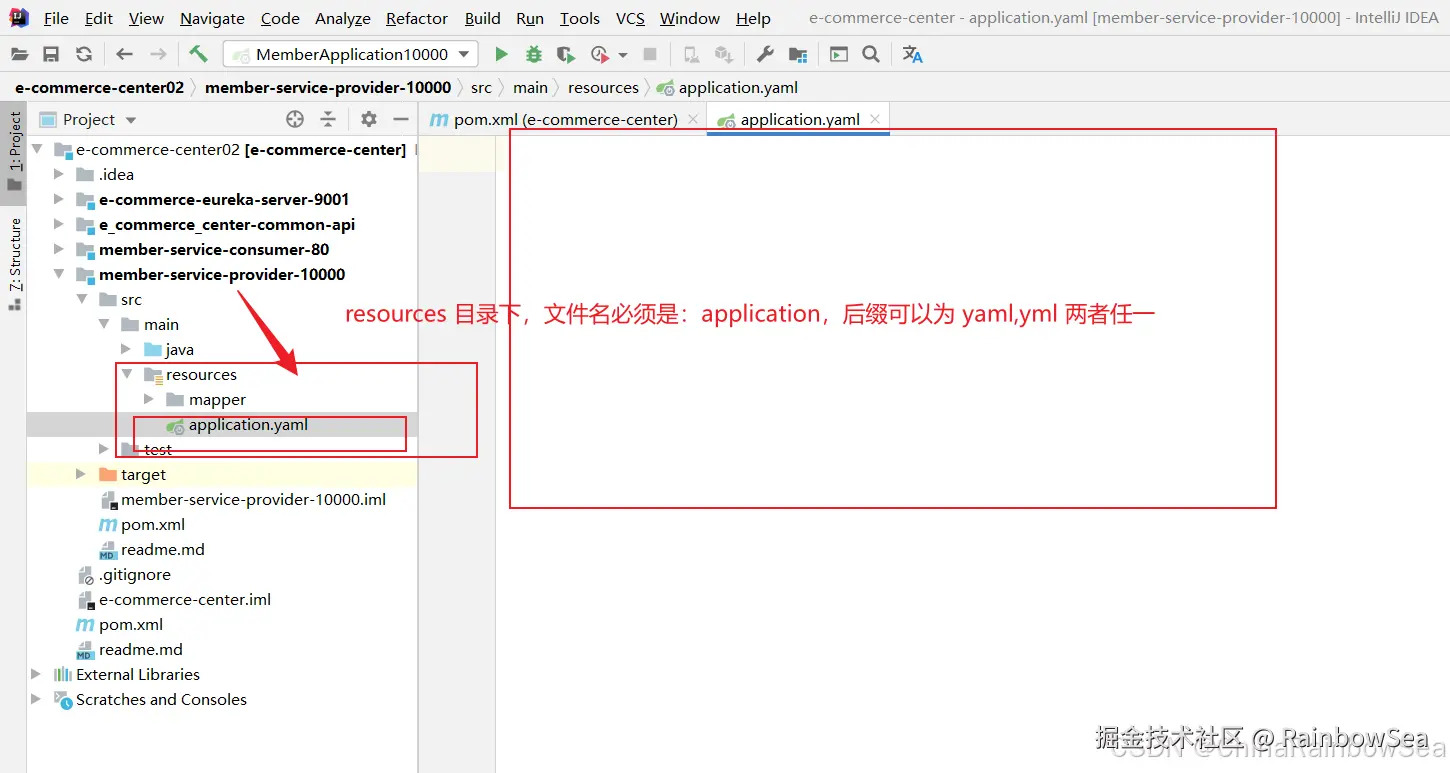1450x773 pixels.
Task: Open settings with the wrench icon
Action: tap(765, 55)
